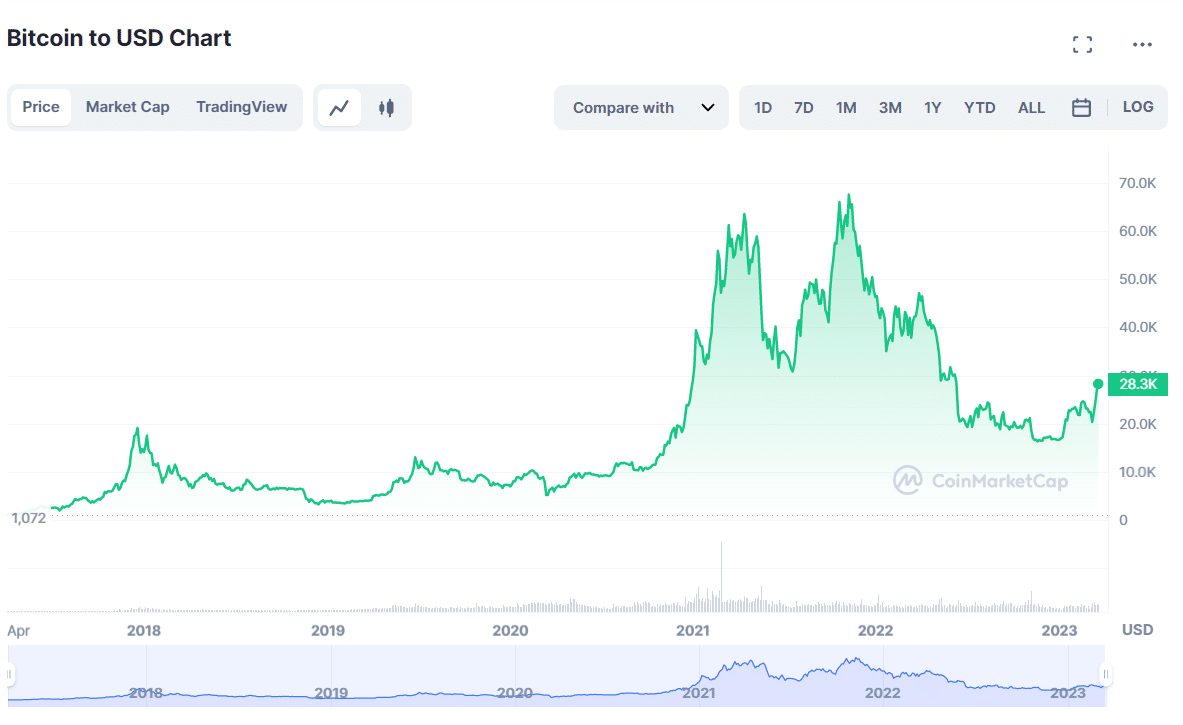1183x725 pixels.
Task: Click the 60.0K y-axis label
Action: pos(1137,232)
